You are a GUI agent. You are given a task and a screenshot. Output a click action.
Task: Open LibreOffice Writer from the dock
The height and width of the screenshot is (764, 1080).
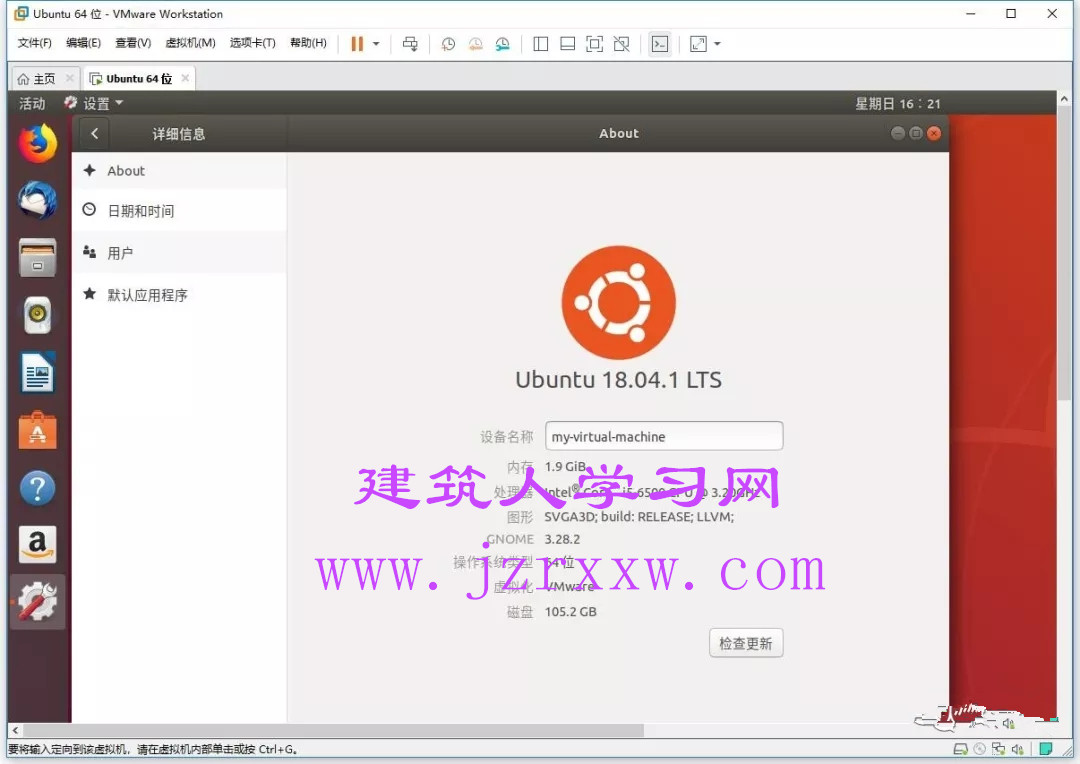coord(38,373)
